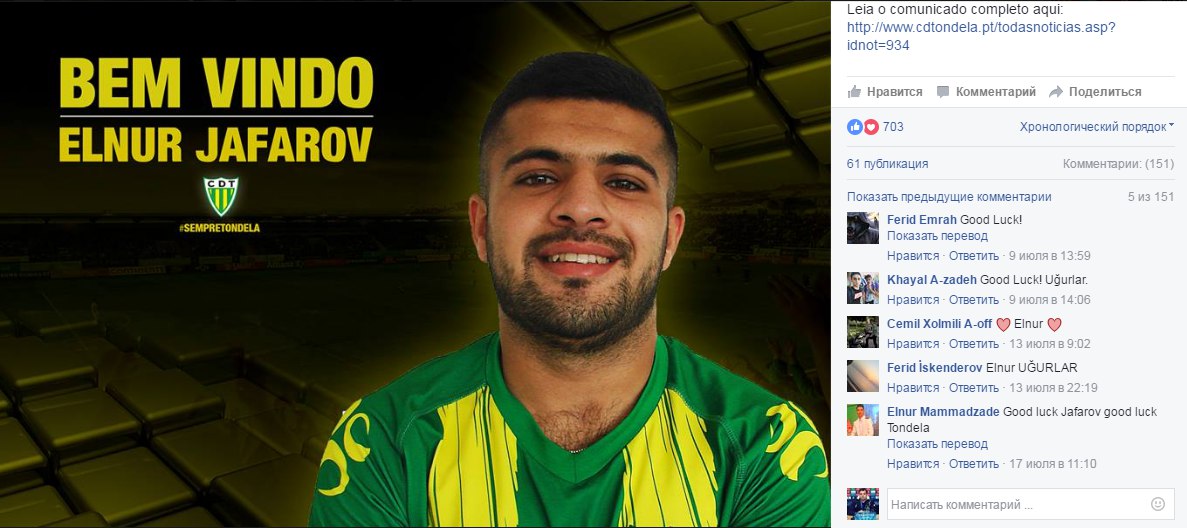
Task: Open Elnur Mammadzade's profile name
Action: pyautogui.click(x=943, y=412)
